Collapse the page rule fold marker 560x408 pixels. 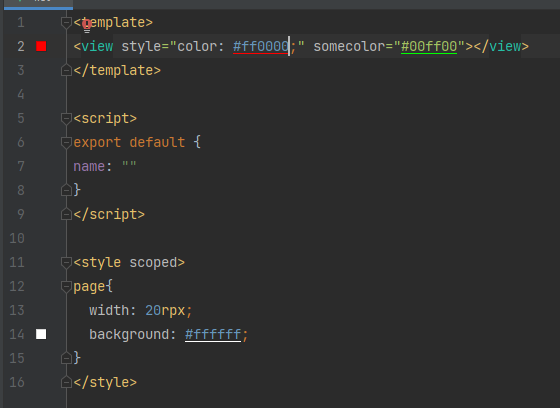(x=66, y=287)
